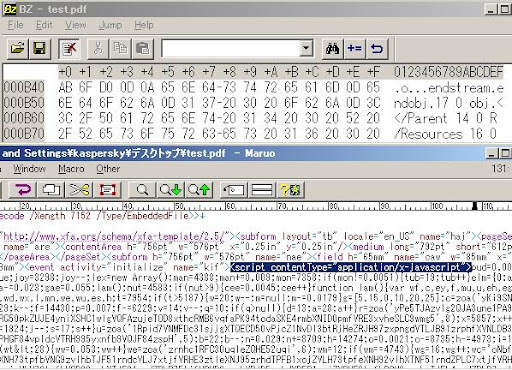Click the BZ search text input box

231,49
